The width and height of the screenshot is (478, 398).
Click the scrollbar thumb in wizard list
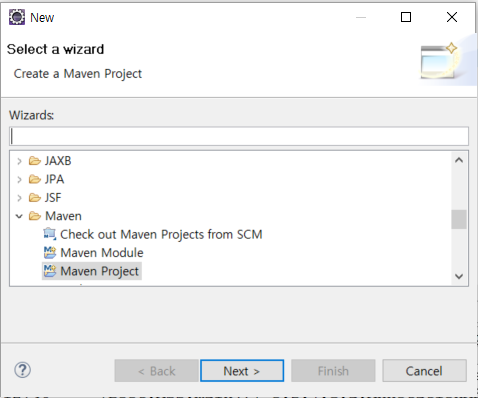point(459,219)
